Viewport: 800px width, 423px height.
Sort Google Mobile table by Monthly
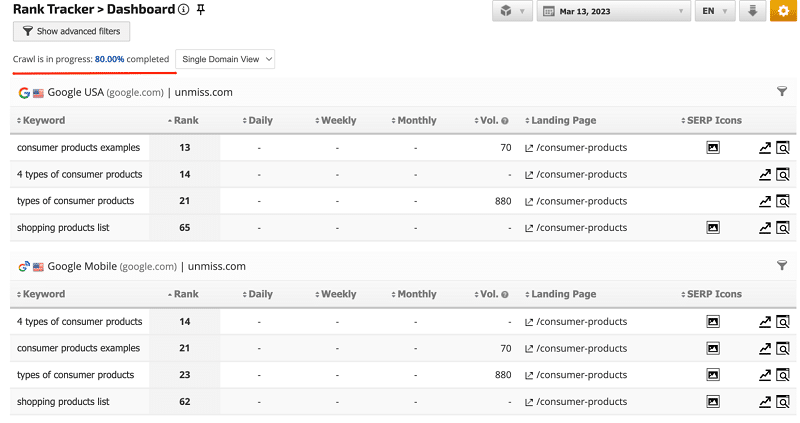coord(414,294)
